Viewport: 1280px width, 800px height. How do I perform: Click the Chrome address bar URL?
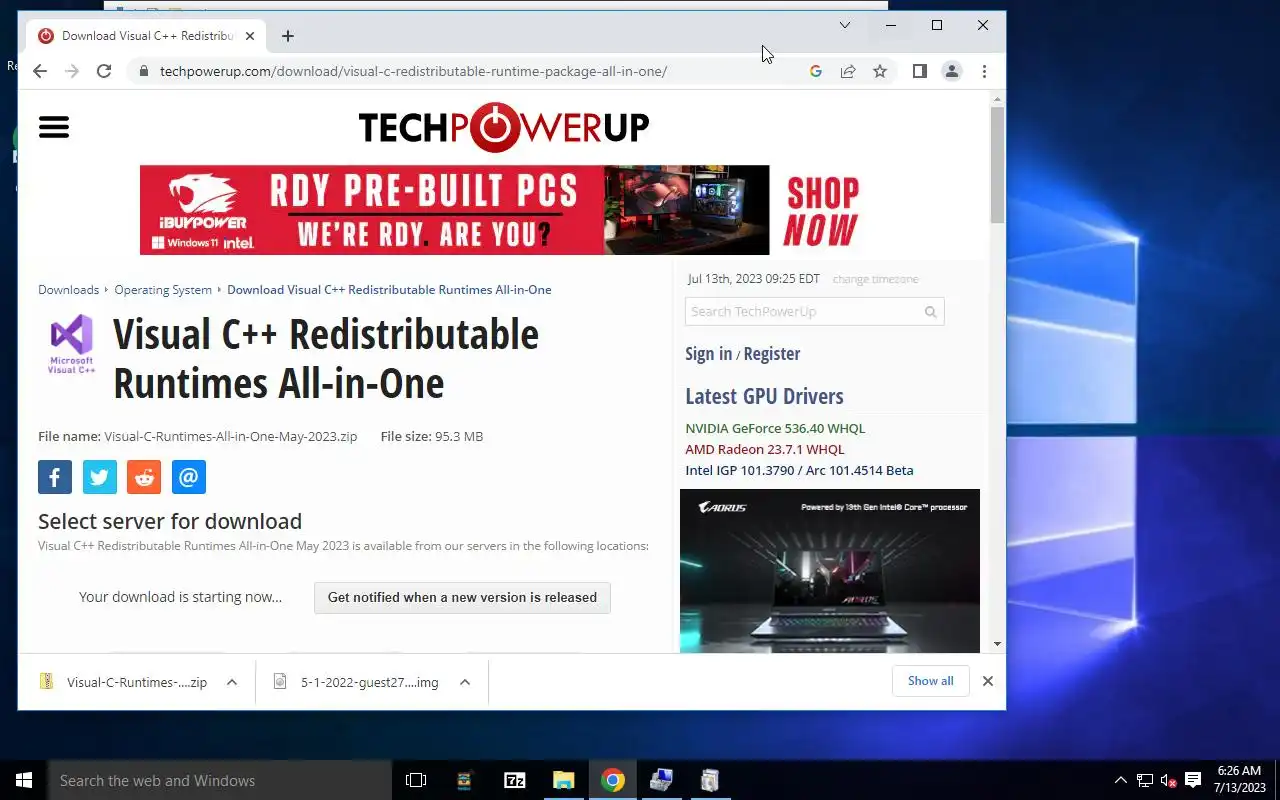coord(413,71)
